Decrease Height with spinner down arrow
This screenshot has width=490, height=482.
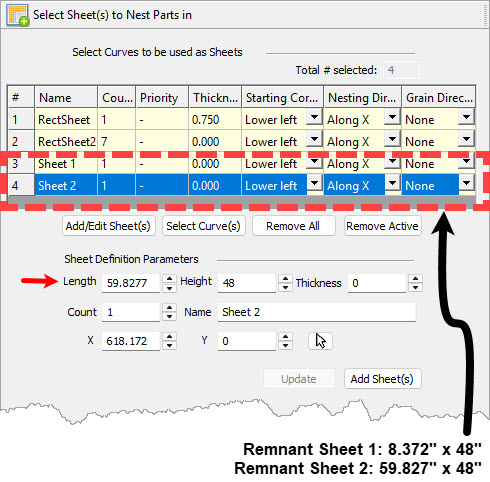[x=285, y=288]
